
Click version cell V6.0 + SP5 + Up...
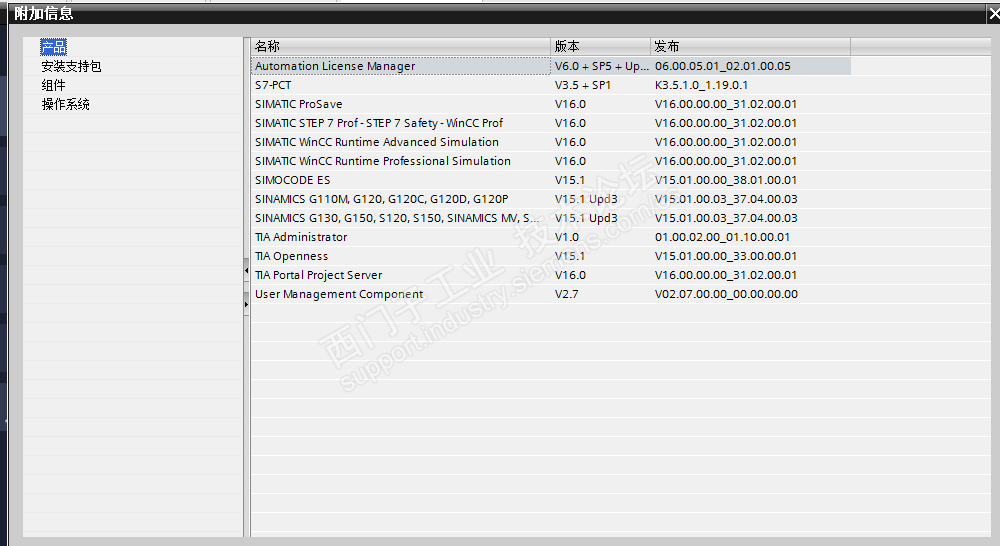(x=601, y=66)
